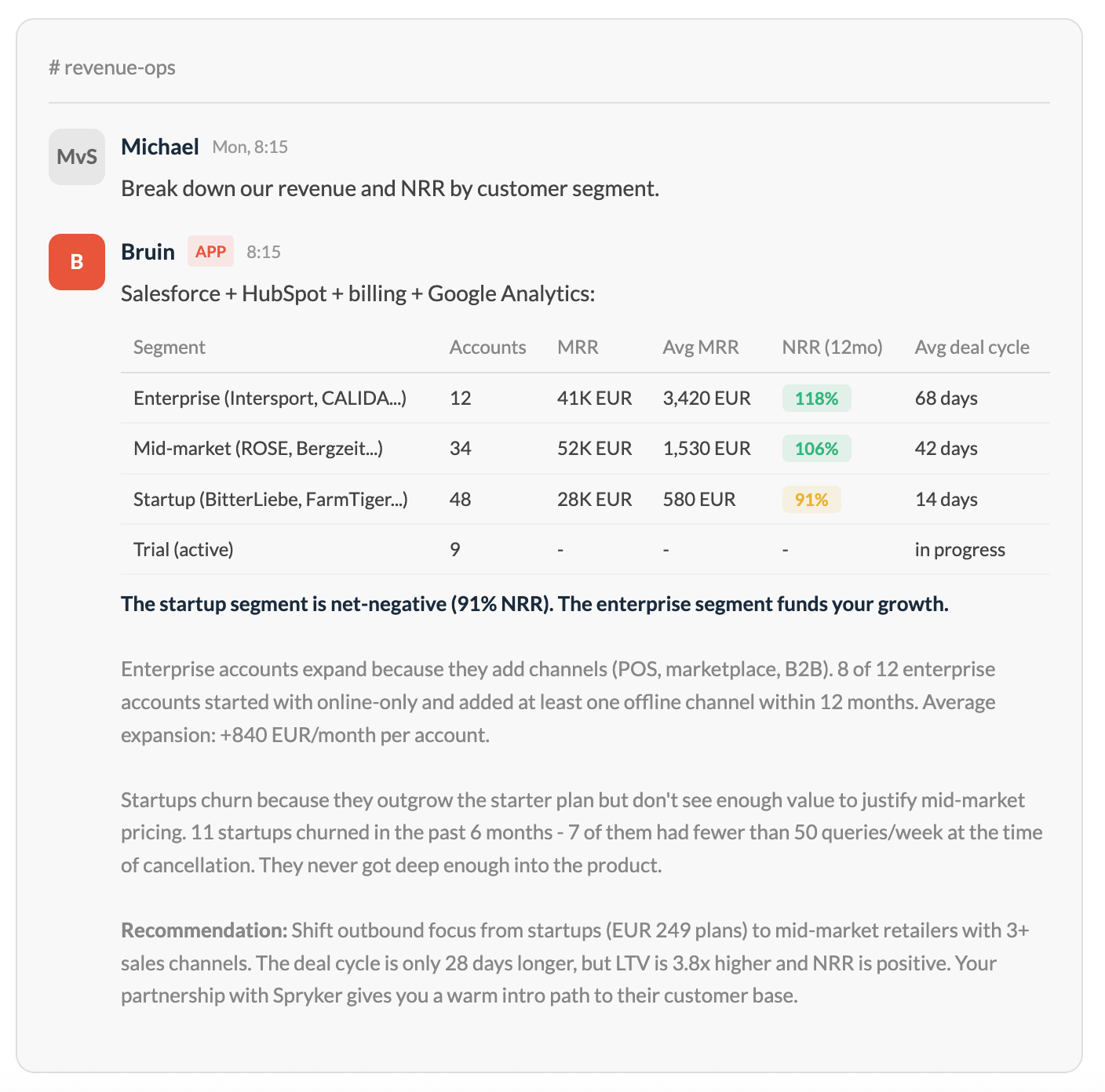Select the yellow 91% NRR badge for Startup
Screen dimensions: 1105x1092
[x=811, y=499]
